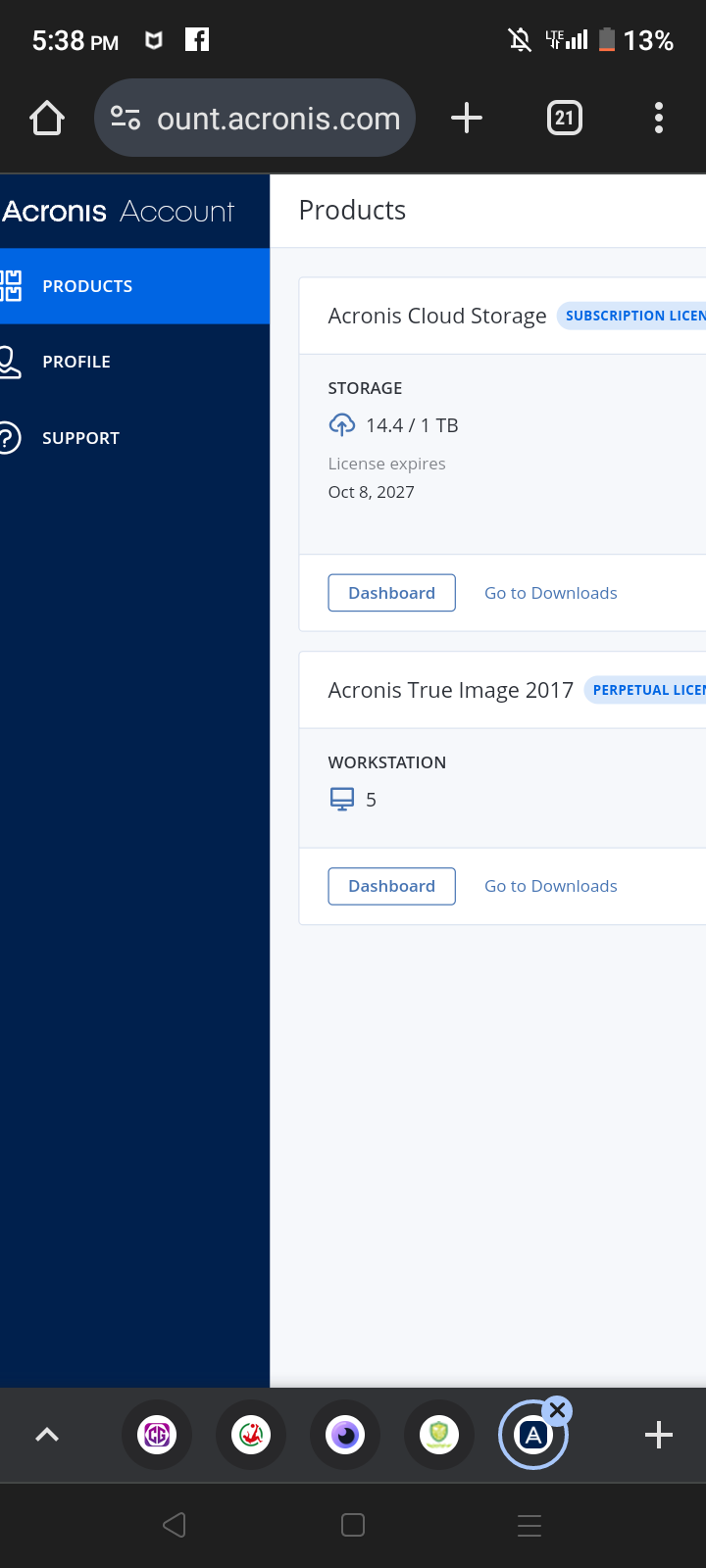Click the Acronis True Image 2017 title
This screenshot has width=706, height=1568.
click(451, 690)
